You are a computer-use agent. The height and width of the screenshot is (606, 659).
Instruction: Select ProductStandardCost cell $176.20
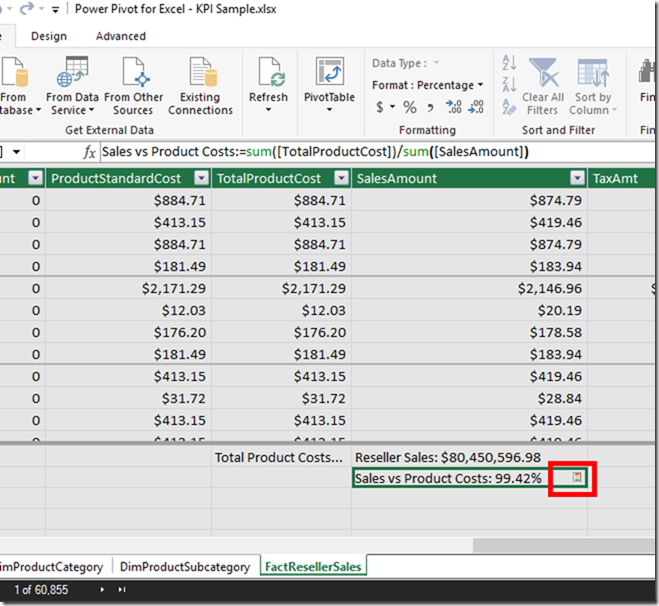128,332
